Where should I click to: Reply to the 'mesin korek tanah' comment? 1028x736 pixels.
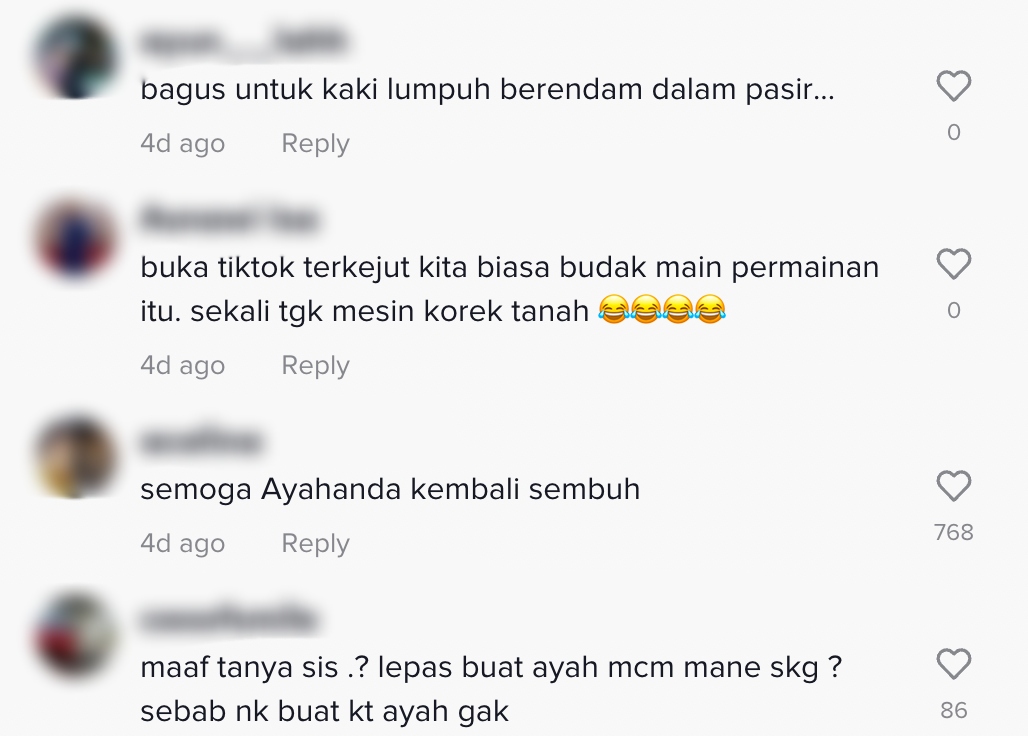pos(315,366)
